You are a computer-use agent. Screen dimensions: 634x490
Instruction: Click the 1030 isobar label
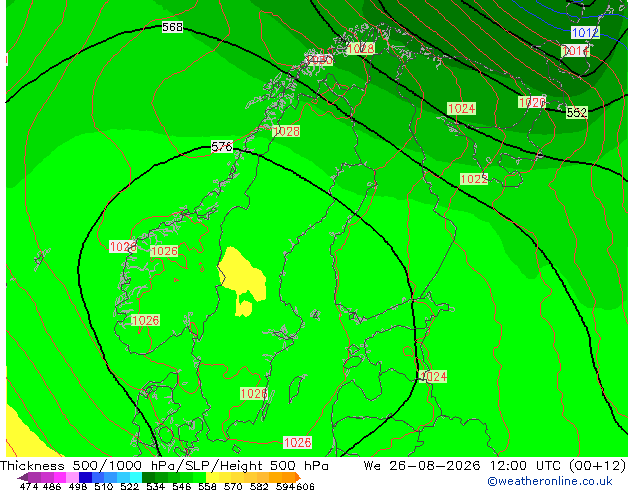pos(319,60)
